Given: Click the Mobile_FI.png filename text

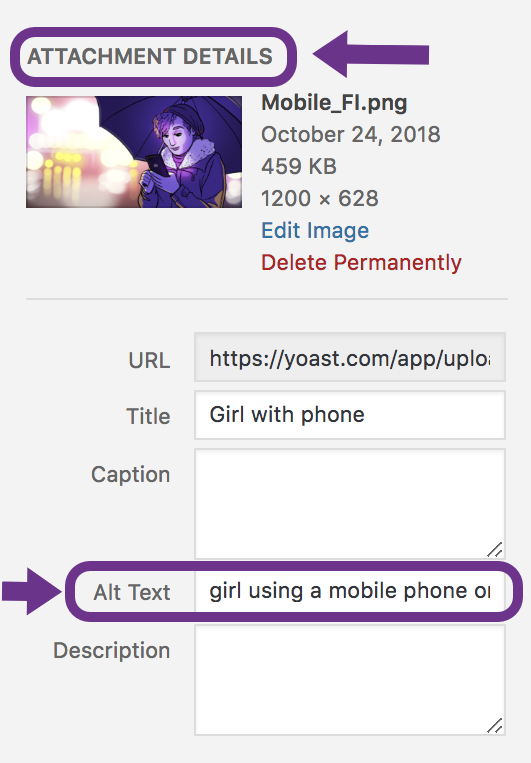Looking at the screenshot, I should [334, 103].
